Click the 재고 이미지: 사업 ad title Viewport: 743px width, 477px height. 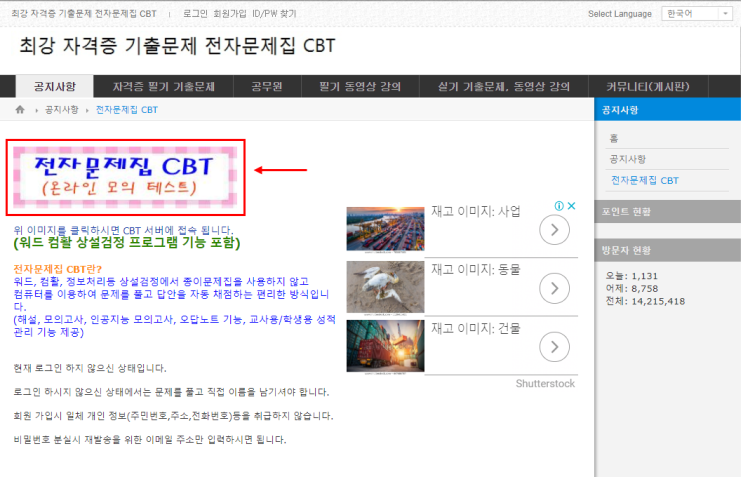476,211
